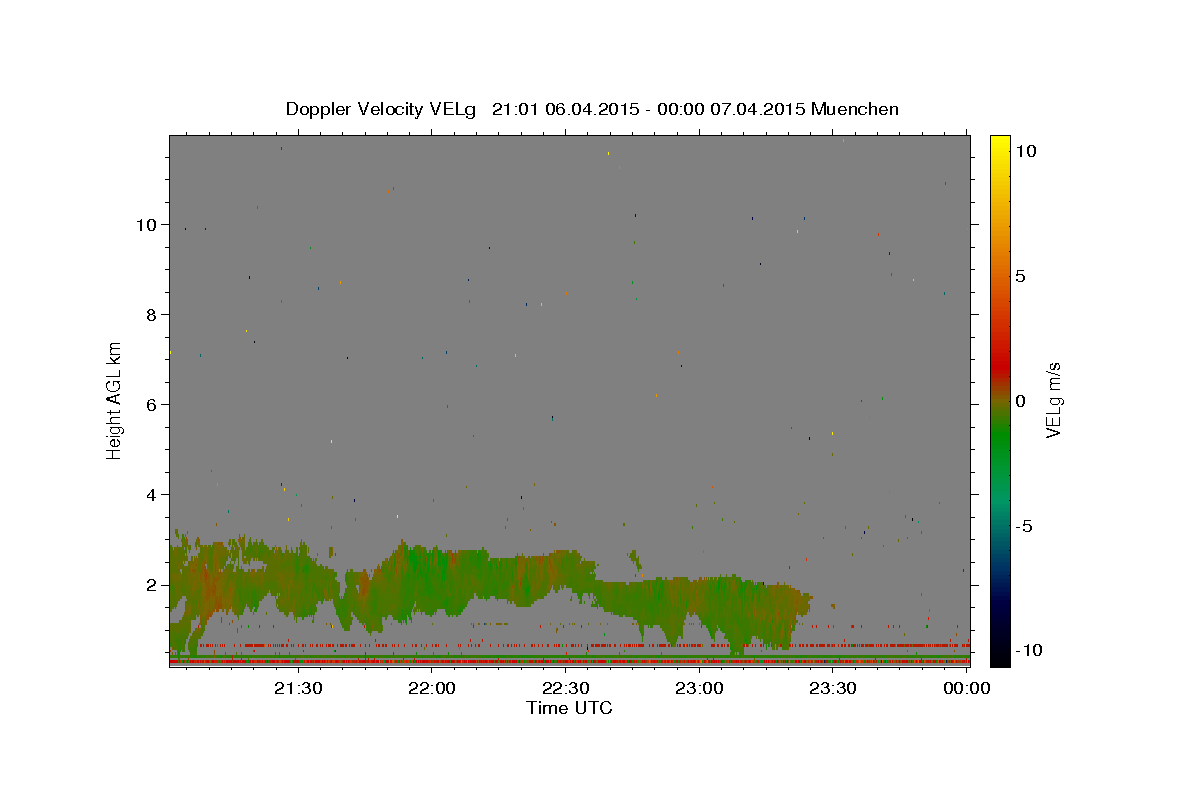
Task: Click the red ground clutter band near surface
Action: (x=569, y=661)
